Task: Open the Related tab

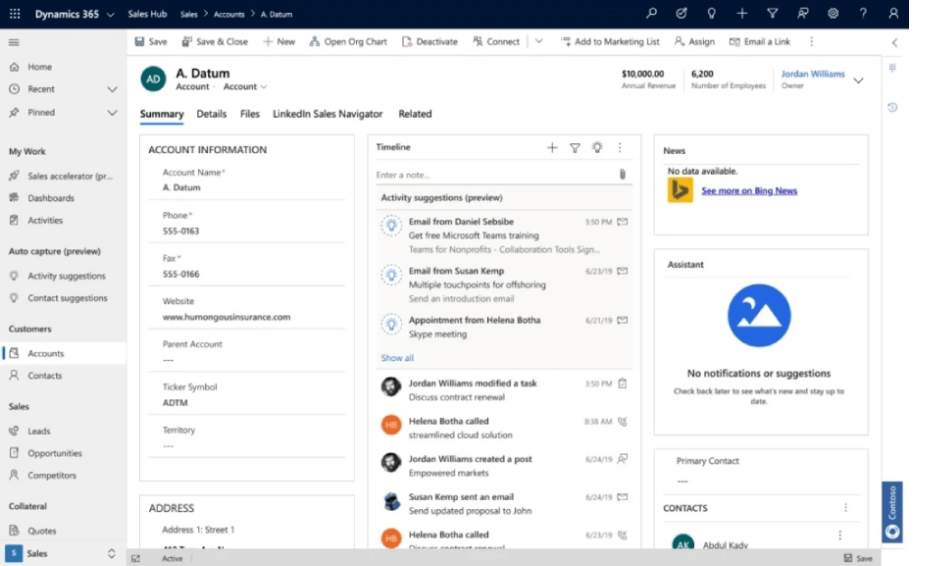Action: pyautogui.click(x=415, y=114)
